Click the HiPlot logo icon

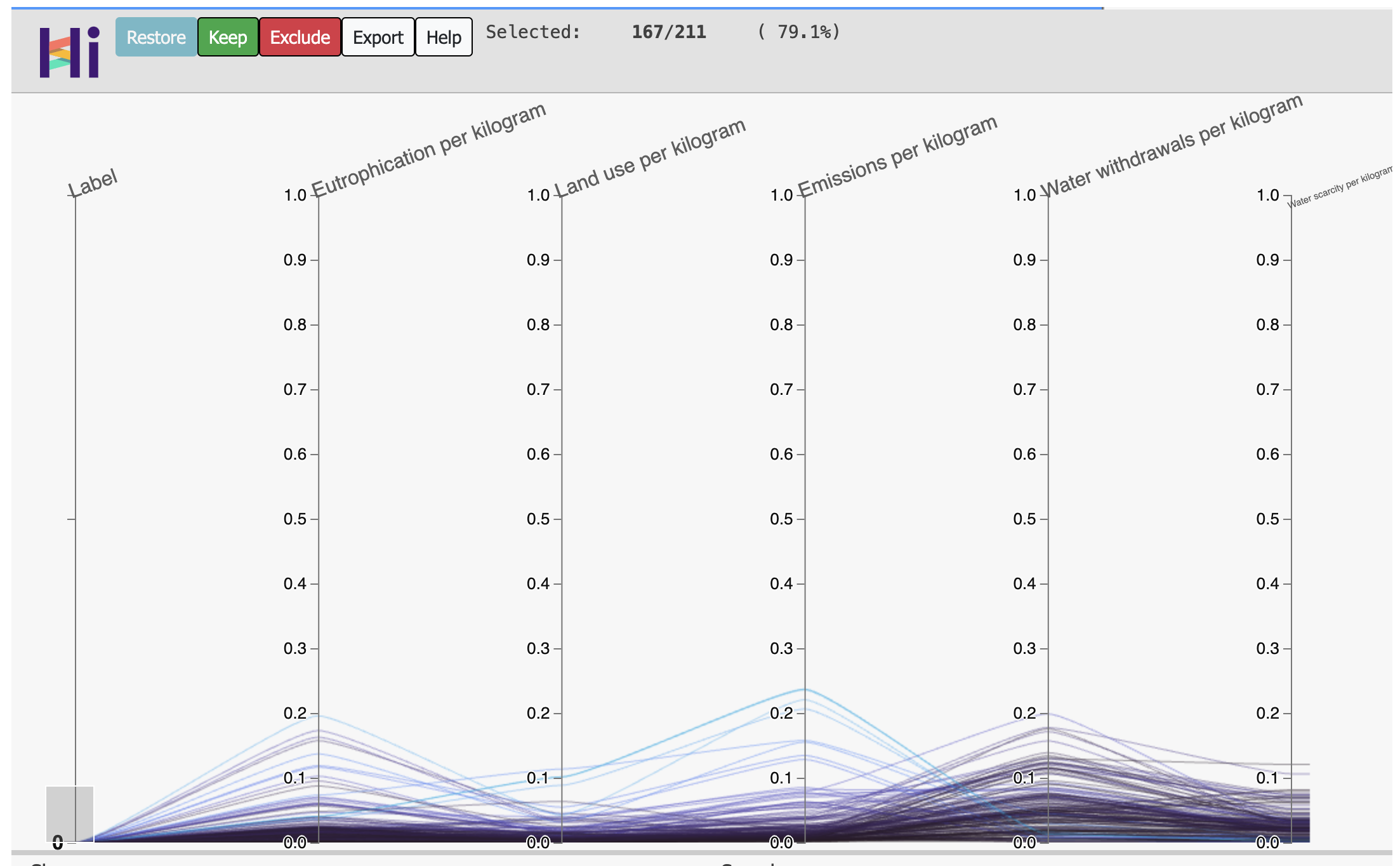pyautogui.click(x=69, y=52)
